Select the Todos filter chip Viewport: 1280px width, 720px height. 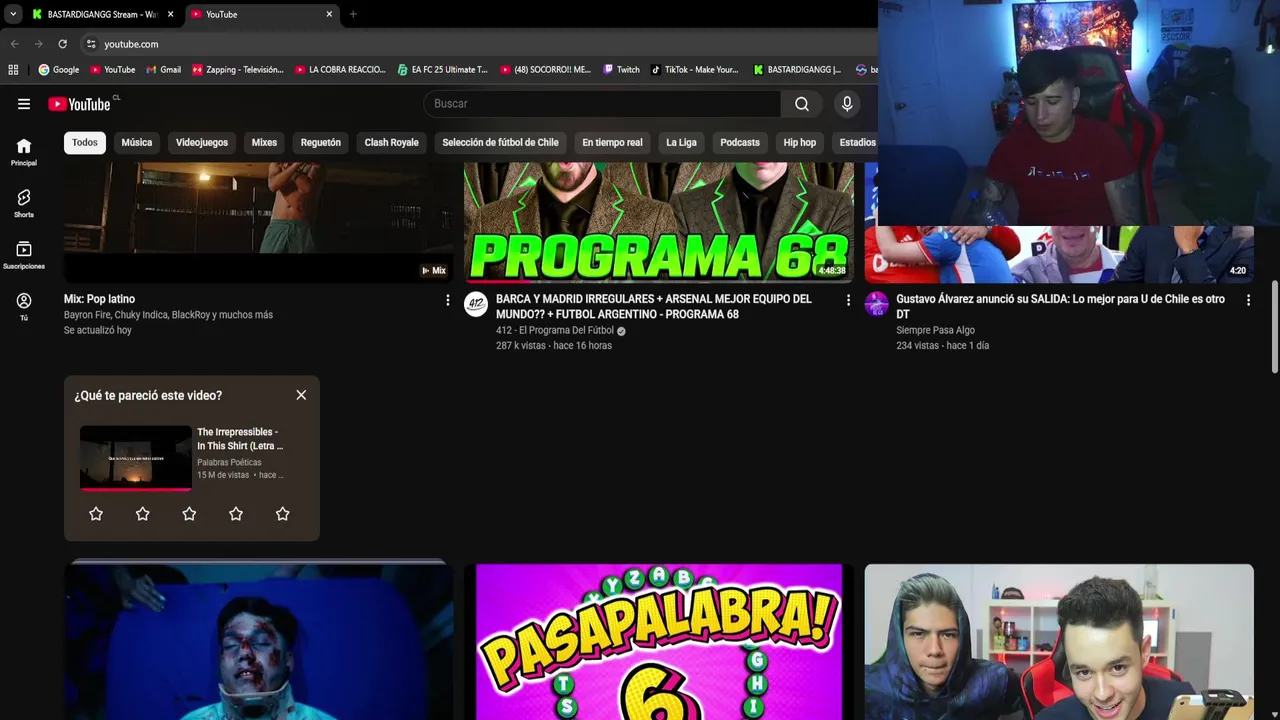click(85, 142)
